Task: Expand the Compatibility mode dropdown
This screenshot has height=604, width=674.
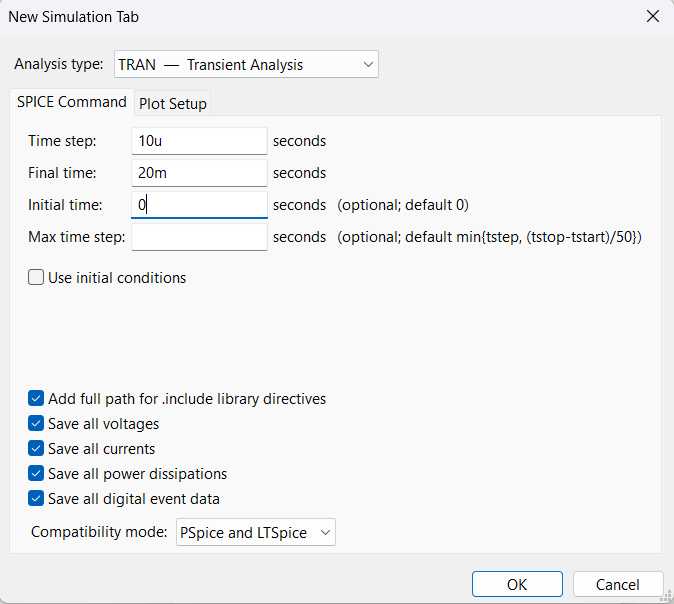Action: (255, 533)
